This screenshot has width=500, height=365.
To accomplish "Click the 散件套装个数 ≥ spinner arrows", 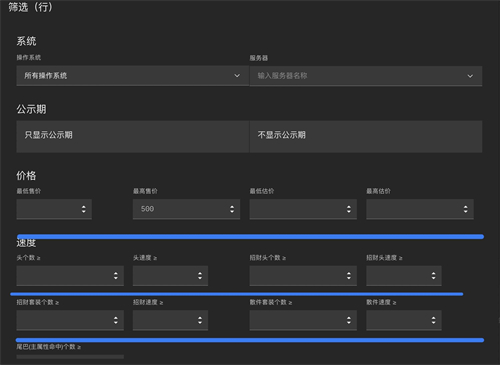I will tap(349, 320).
